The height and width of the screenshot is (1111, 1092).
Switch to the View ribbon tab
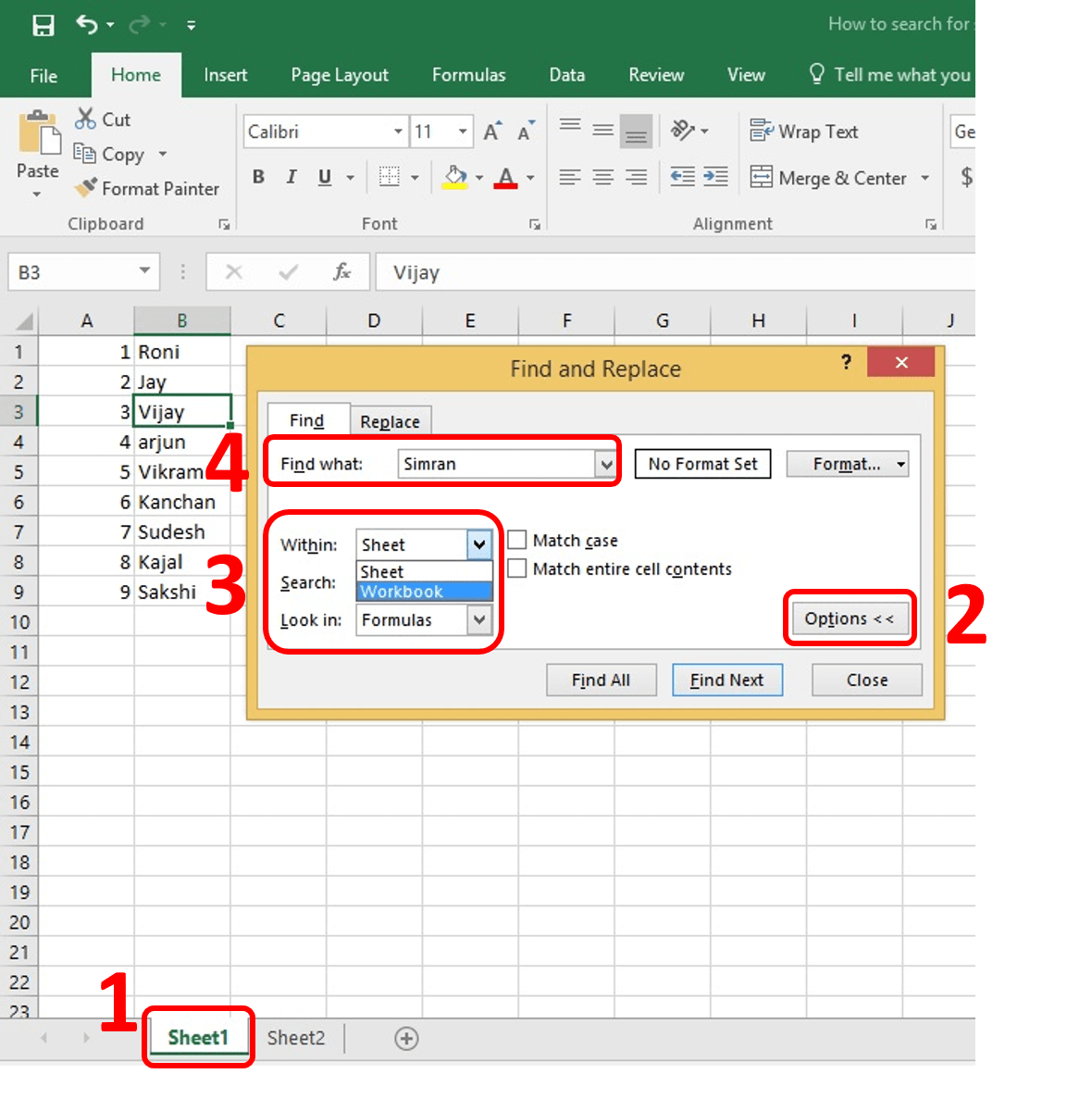point(746,75)
